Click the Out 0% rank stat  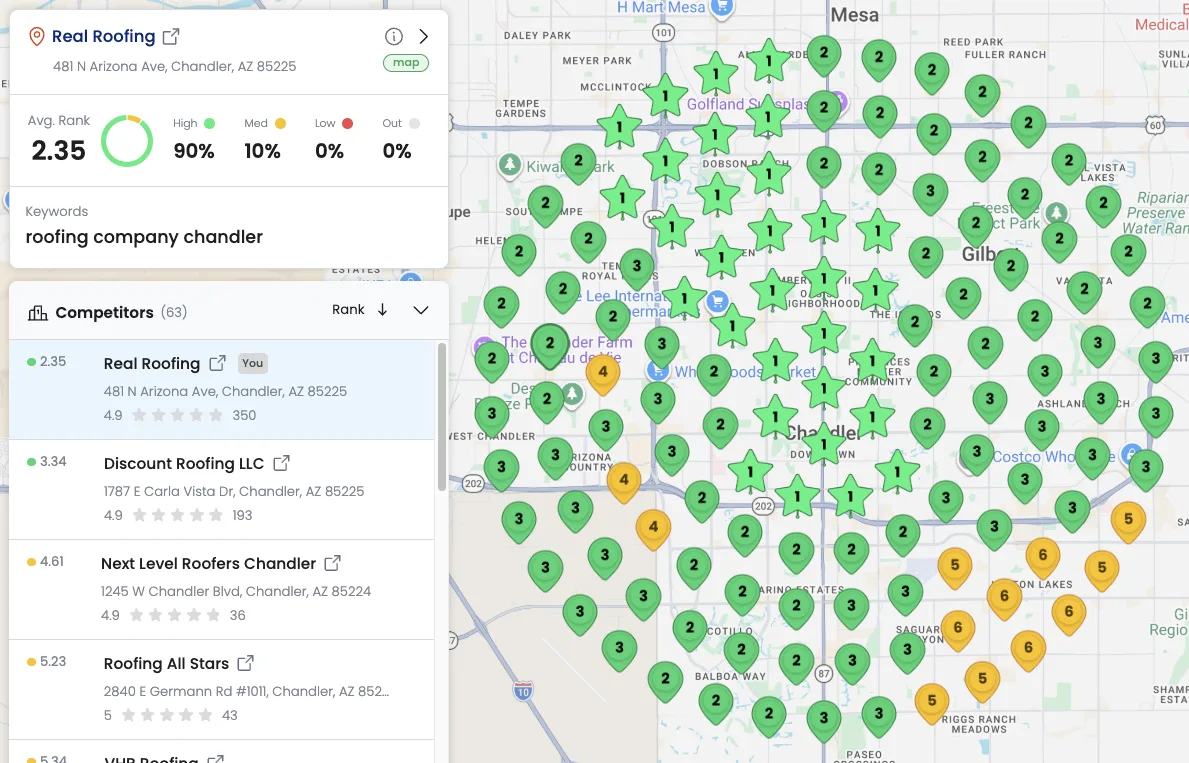tap(399, 140)
